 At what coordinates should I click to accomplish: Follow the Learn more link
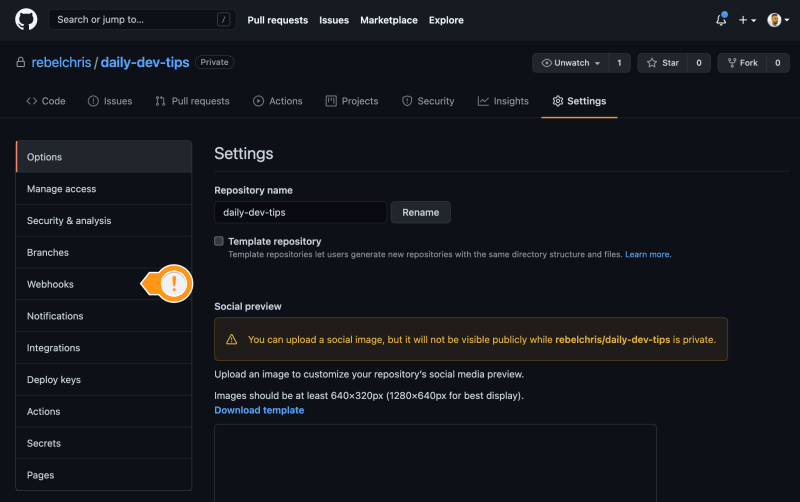tap(647, 254)
